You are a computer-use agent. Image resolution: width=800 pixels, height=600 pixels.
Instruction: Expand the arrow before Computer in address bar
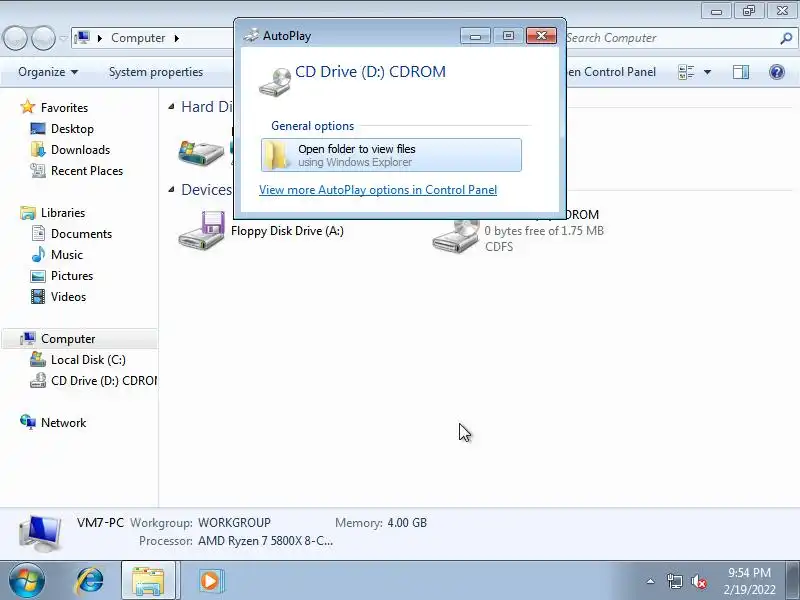[x=99, y=38]
